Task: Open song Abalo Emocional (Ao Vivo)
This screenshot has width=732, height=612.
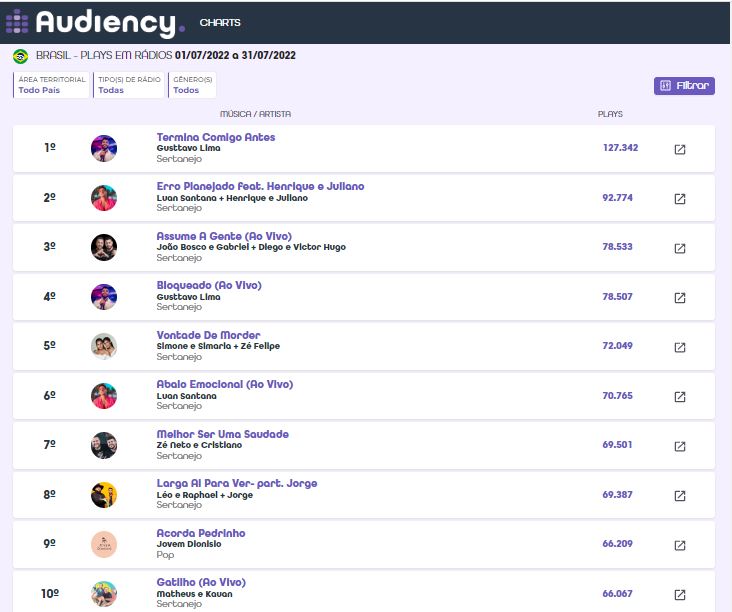Action: pyautogui.click(x=225, y=384)
